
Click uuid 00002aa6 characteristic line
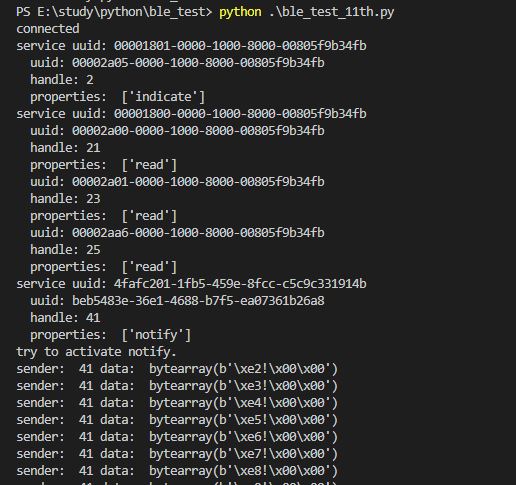[177, 233]
